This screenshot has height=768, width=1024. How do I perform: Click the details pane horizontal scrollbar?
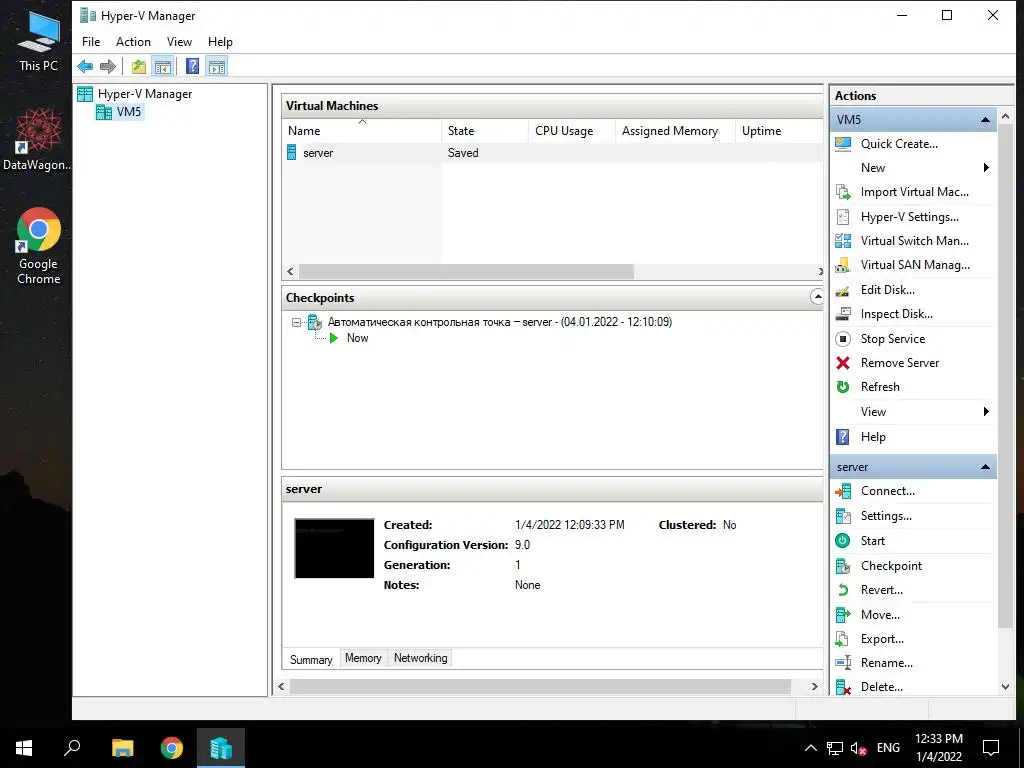pos(539,686)
